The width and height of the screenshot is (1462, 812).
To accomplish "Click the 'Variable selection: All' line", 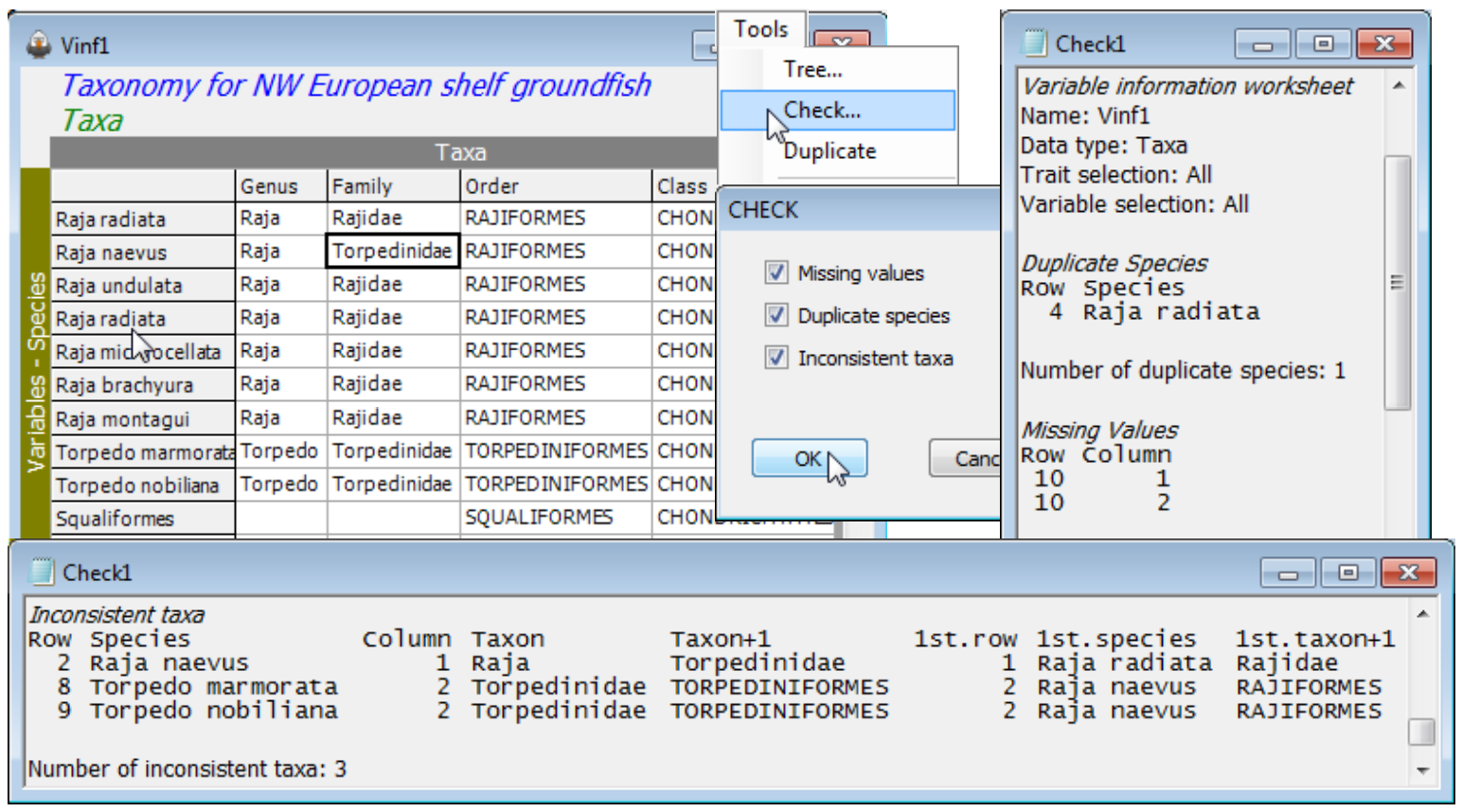I will pyautogui.click(x=1134, y=203).
